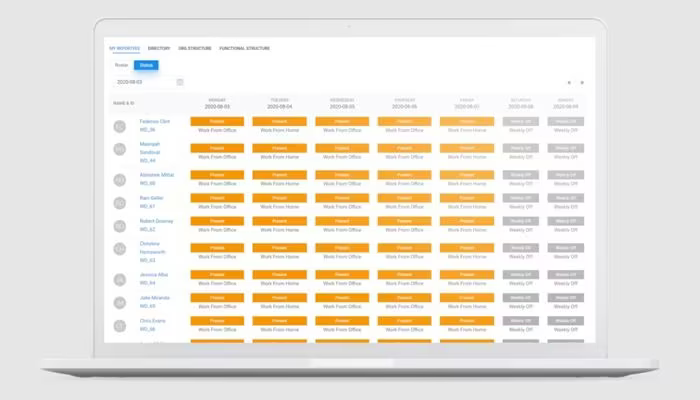The height and width of the screenshot is (400, 700).
Task: Click the Sunday 2020-08-09 column header
Action: 566,104
